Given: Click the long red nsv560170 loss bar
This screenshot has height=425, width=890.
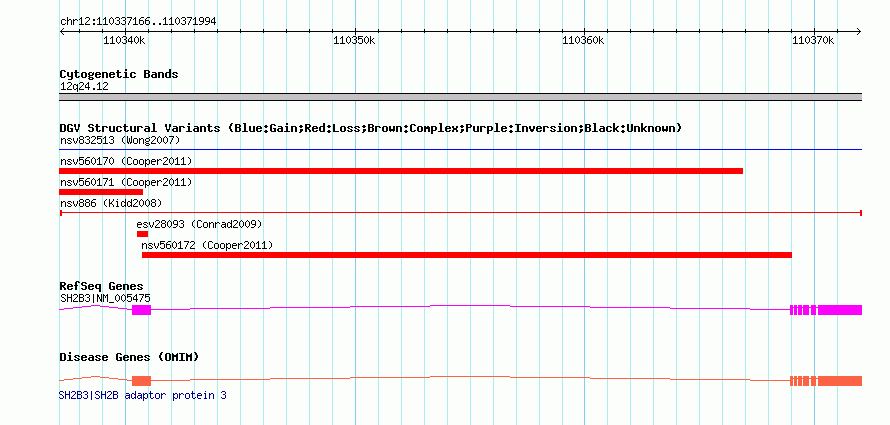Looking at the screenshot, I should click(x=401, y=171).
